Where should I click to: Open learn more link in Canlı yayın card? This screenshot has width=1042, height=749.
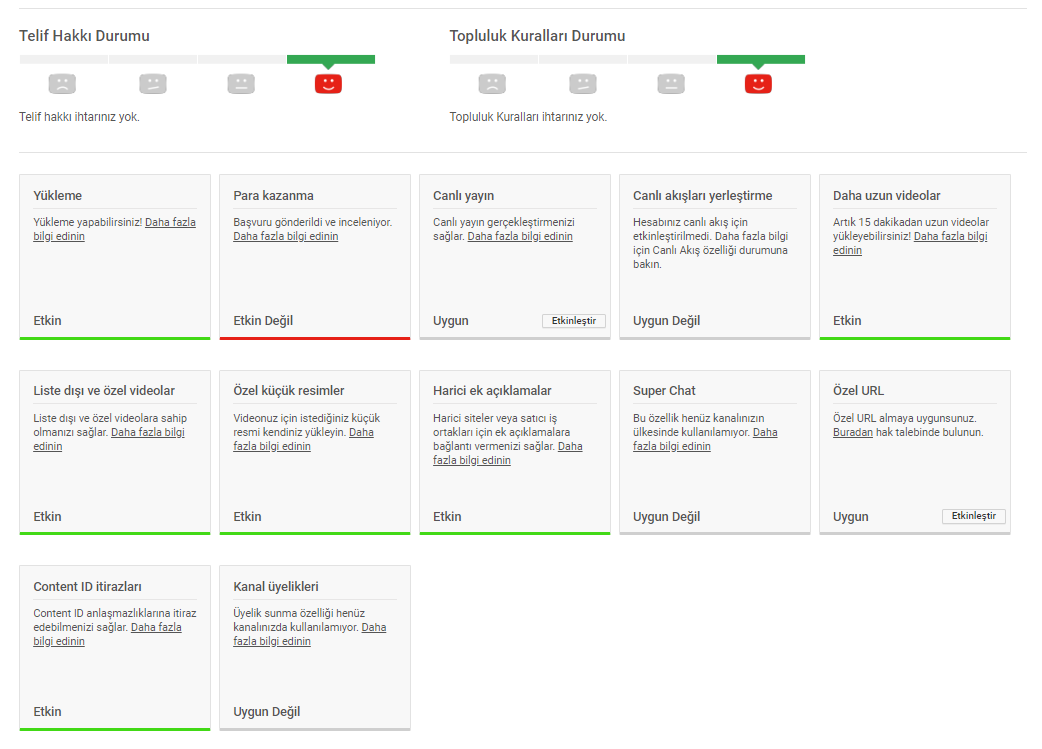(520, 236)
